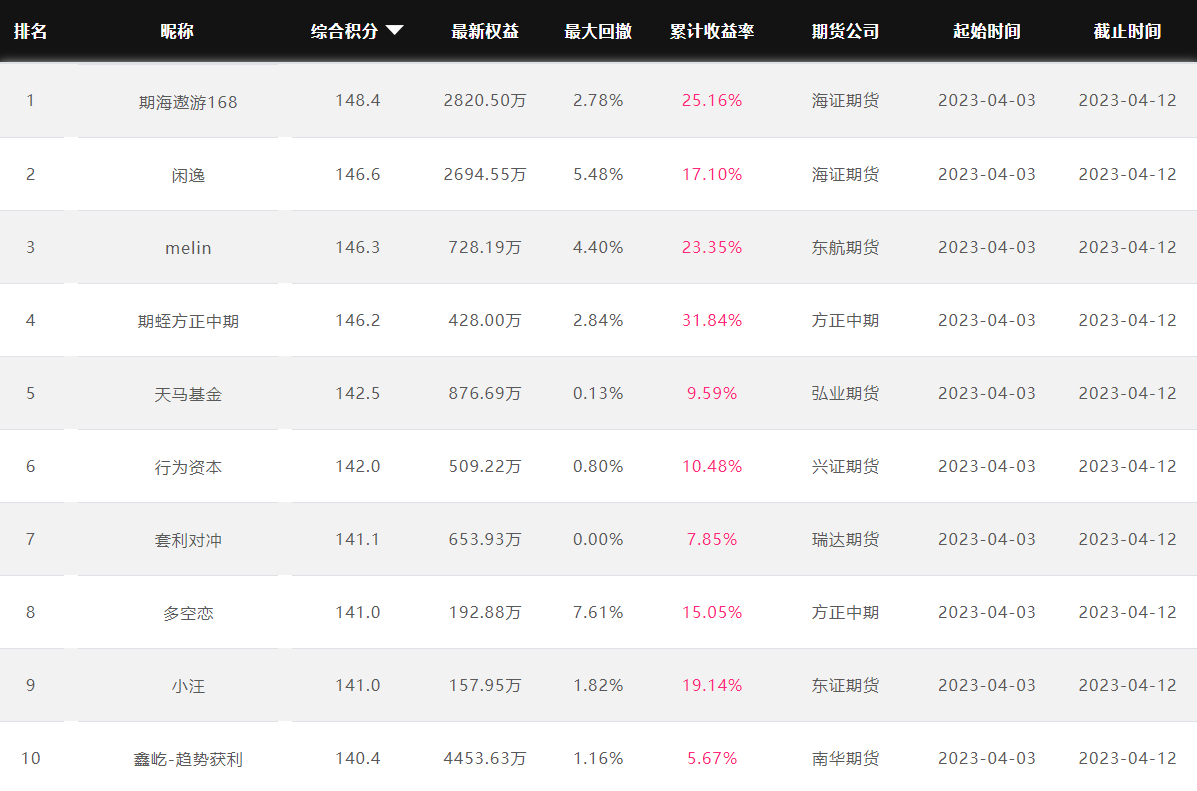Viewport: 1197px width, 791px height.
Task: Select company 弘业期货
Action: coord(845,394)
